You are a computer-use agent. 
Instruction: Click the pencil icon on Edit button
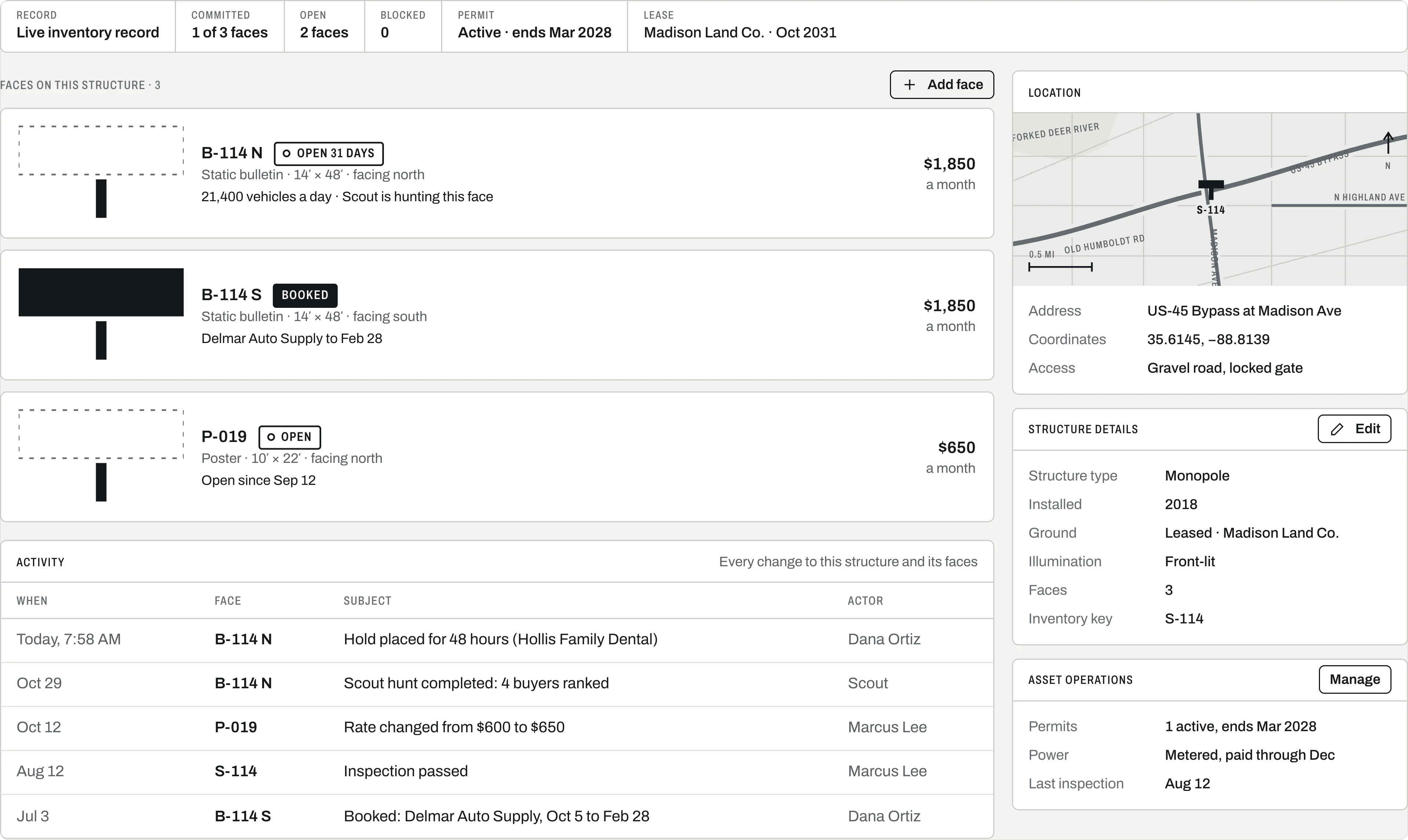(1336, 429)
